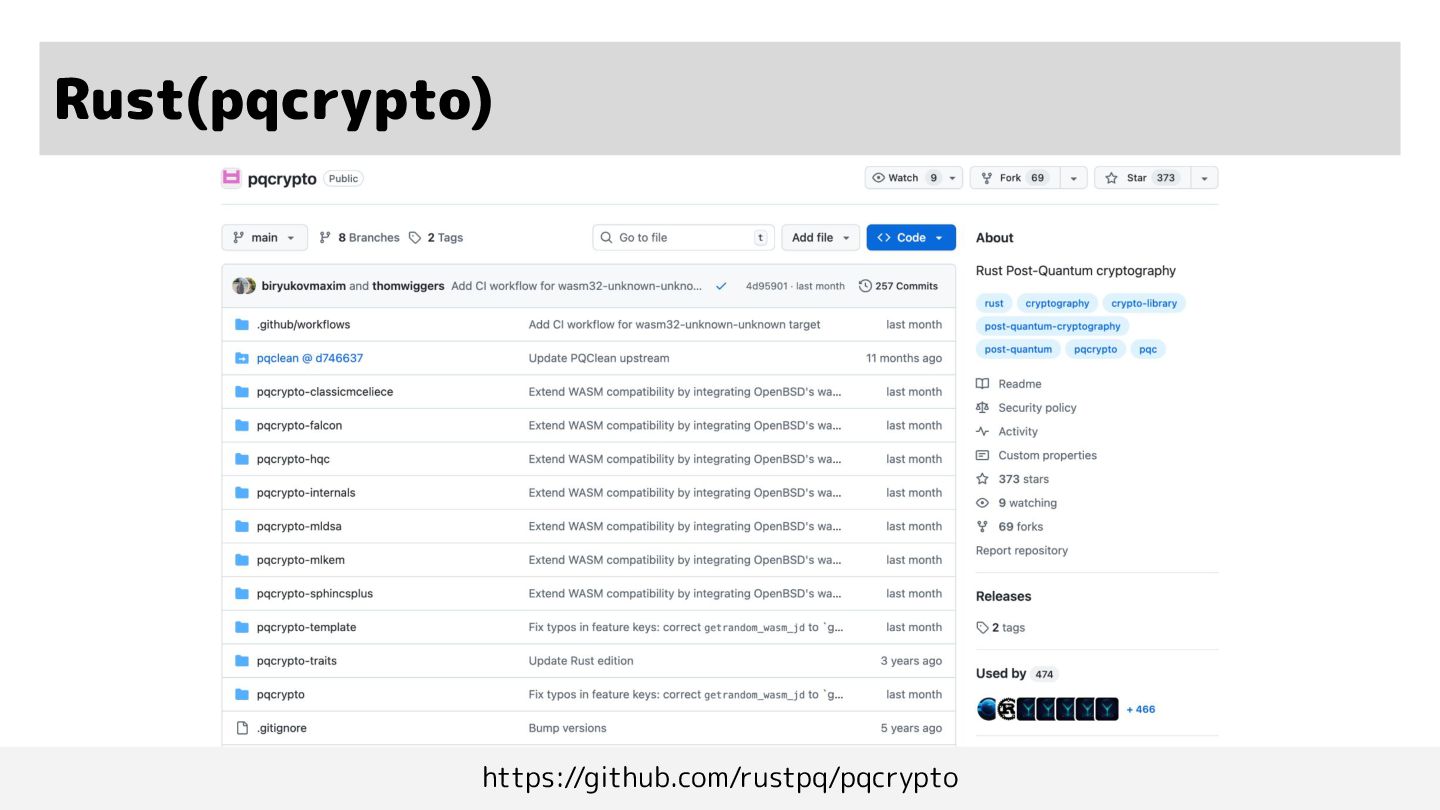Click Report repository link

click(x=1022, y=551)
